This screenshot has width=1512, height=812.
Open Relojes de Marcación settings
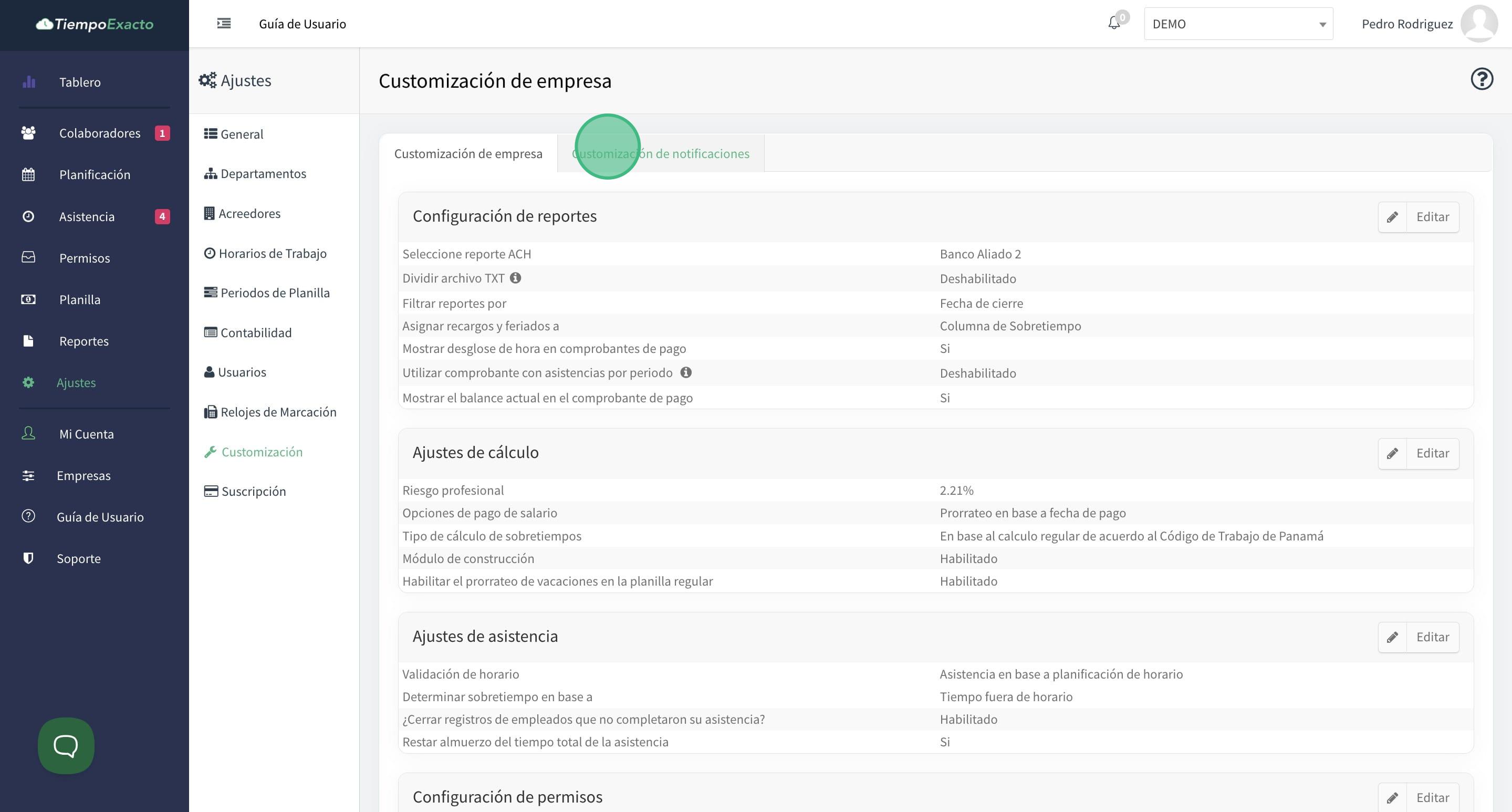(278, 412)
